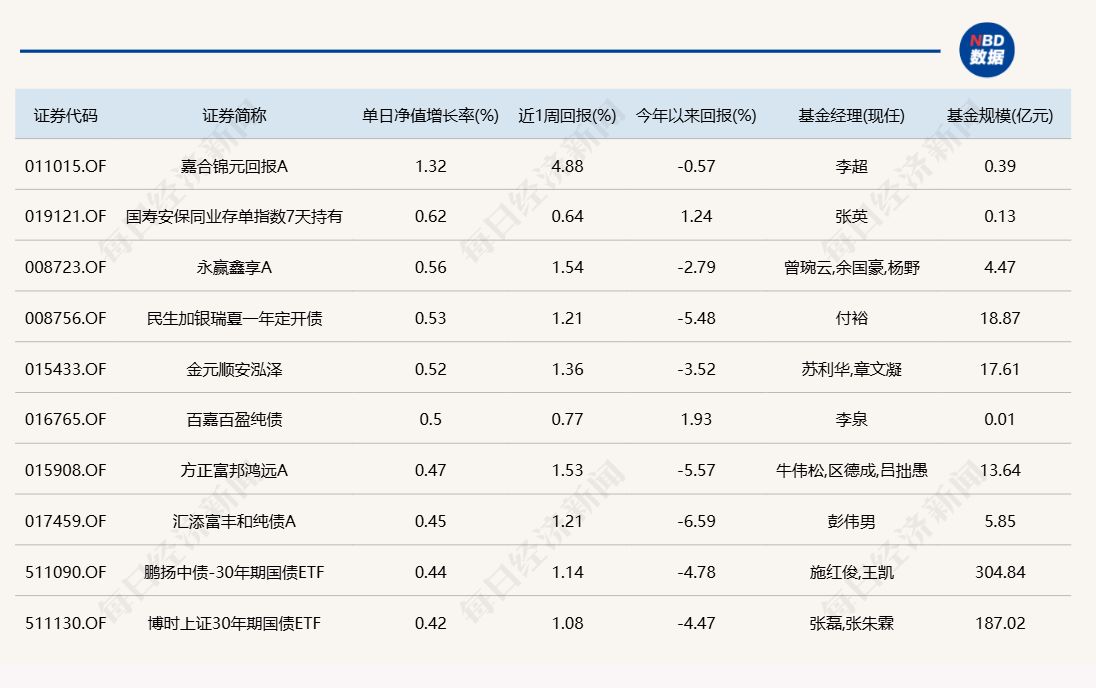This screenshot has width=1096, height=688.
Task: Click weekly return value 1.54
Action: coord(567,268)
